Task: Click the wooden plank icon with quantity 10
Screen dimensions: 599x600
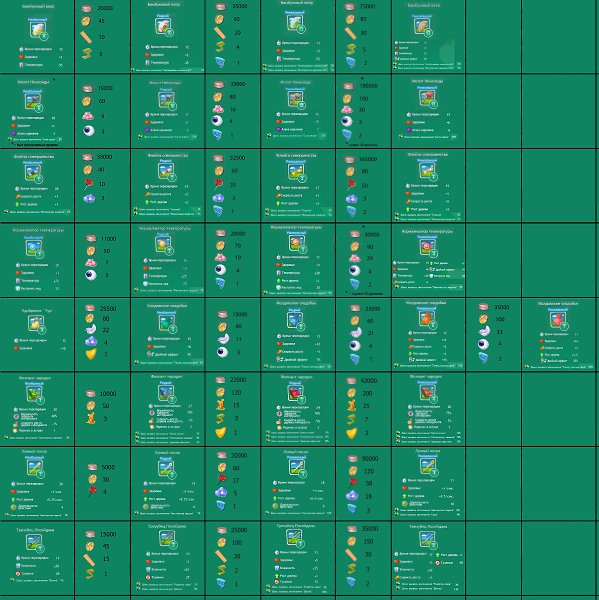Action: pos(87,38)
